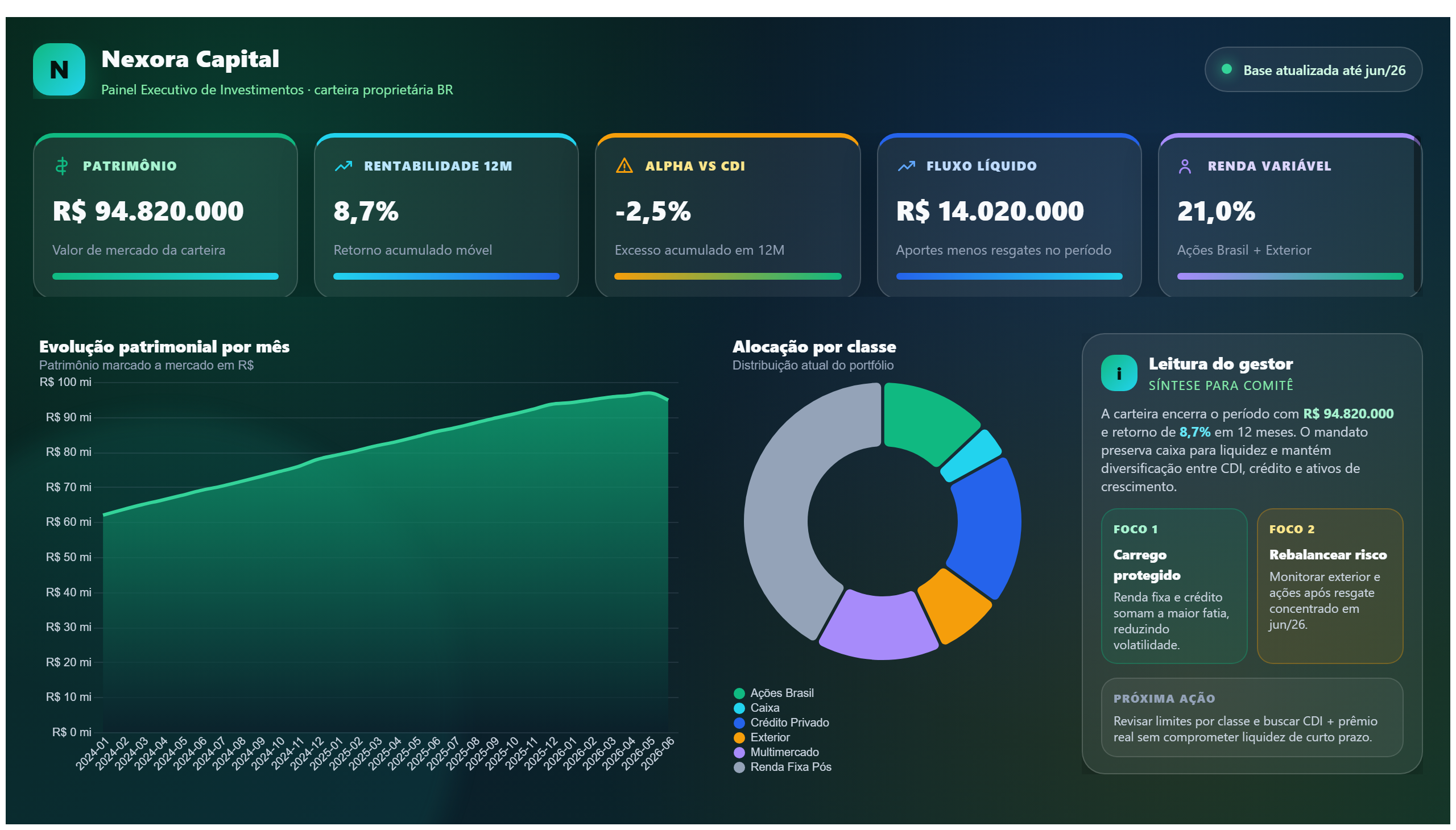
Task: Click the highlighted 8,7% in manager summary
Action: click(1194, 432)
